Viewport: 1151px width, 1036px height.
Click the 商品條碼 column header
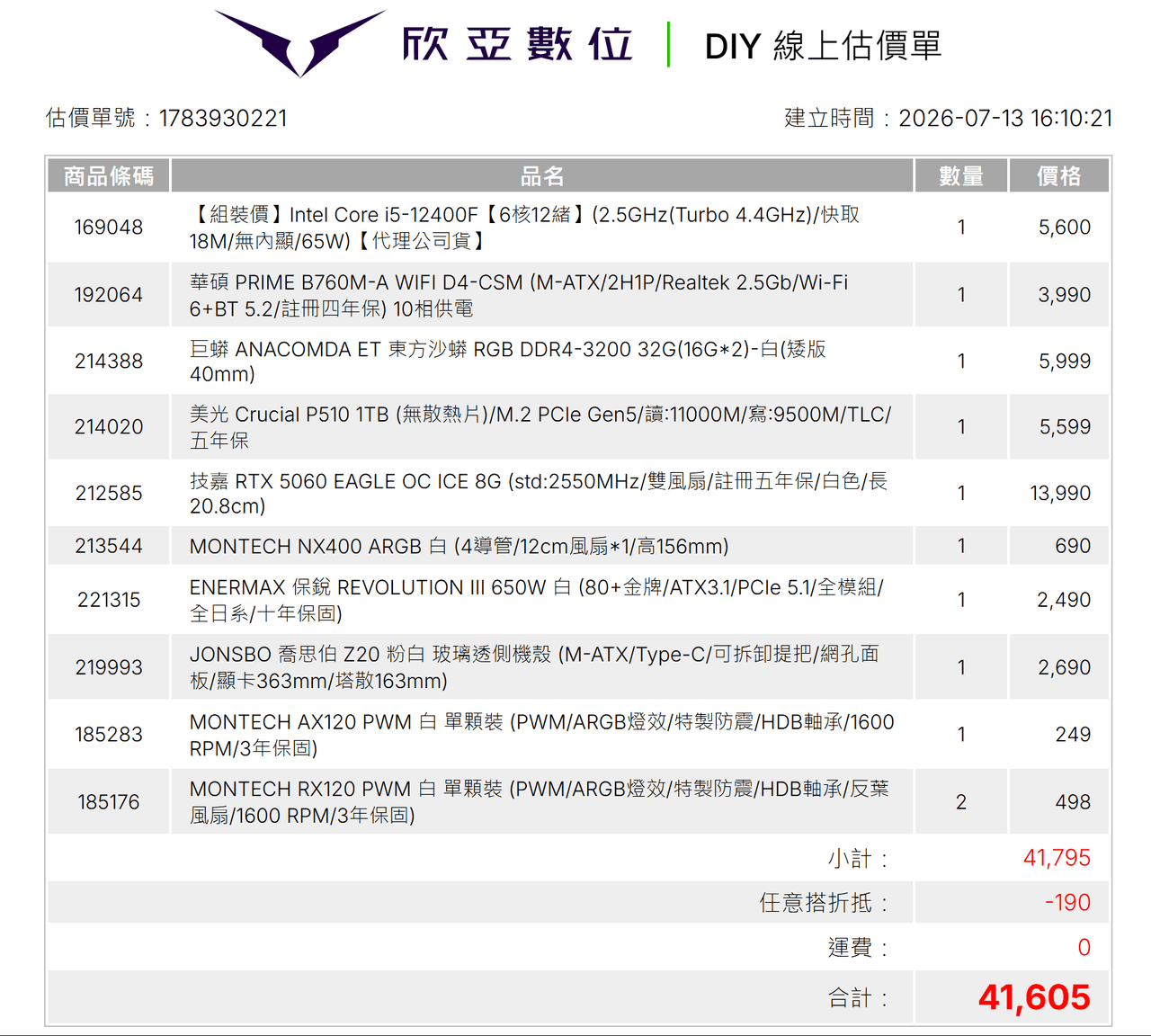pyautogui.click(x=109, y=175)
